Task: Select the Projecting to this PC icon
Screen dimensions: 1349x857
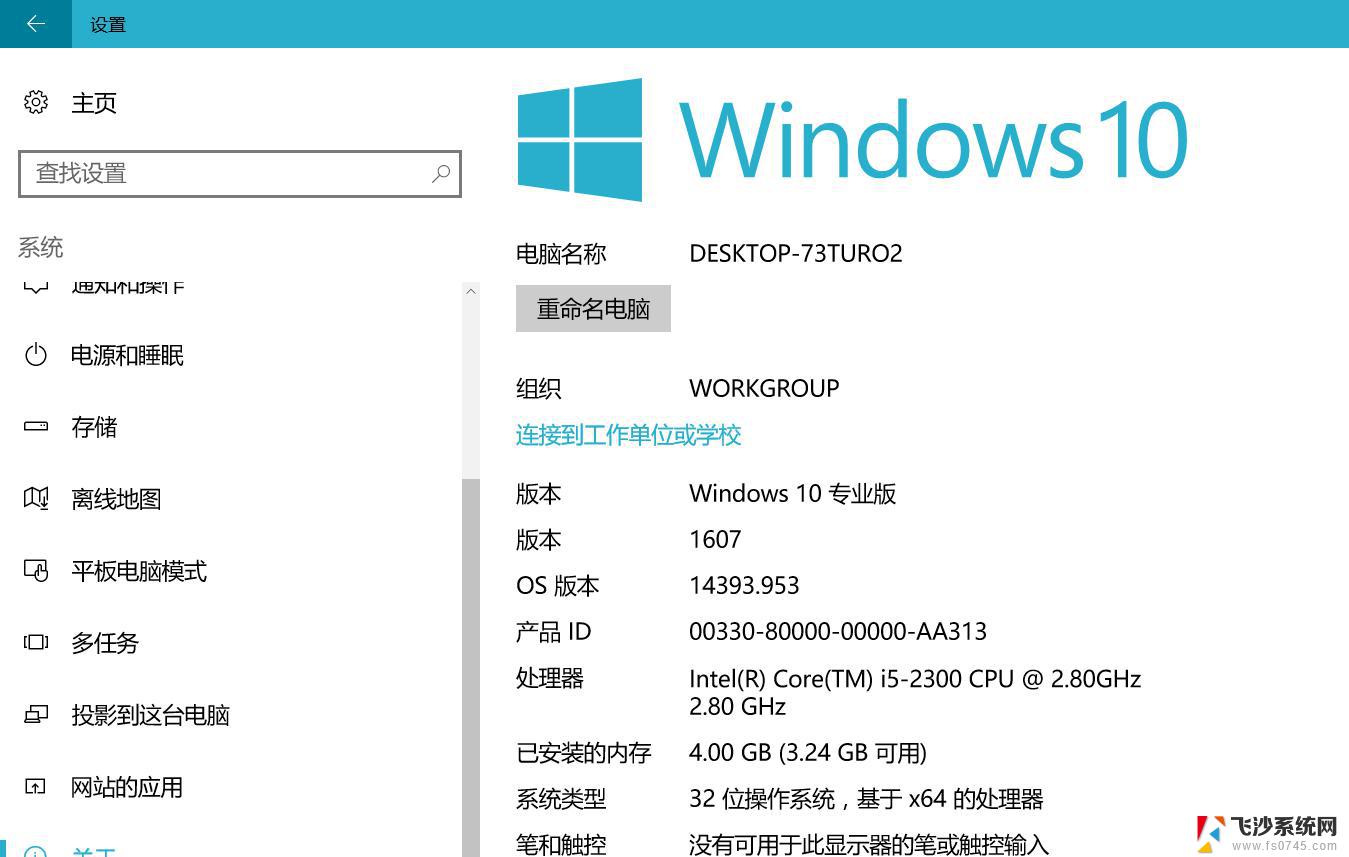Action: [x=36, y=715]
